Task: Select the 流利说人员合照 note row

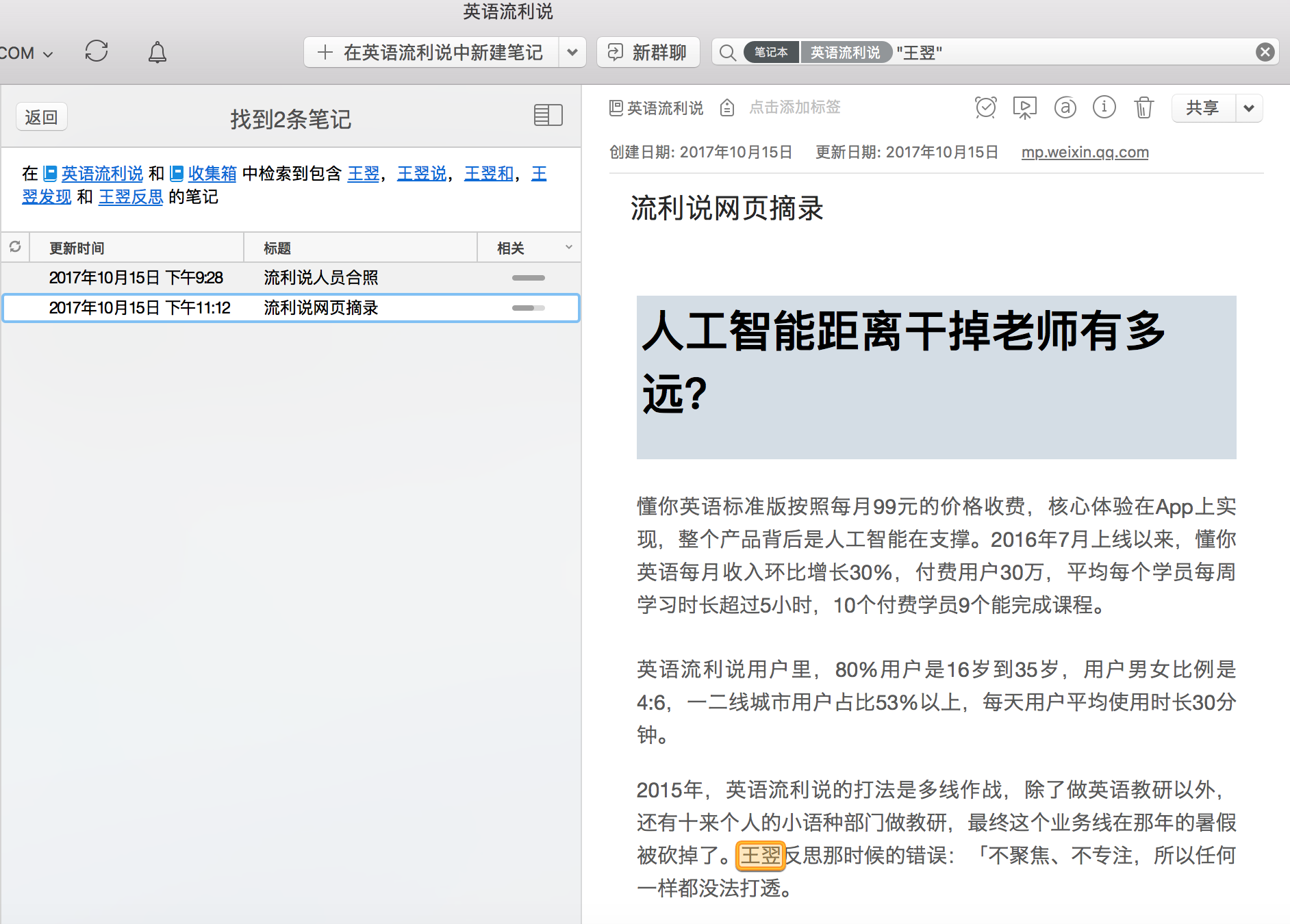Action: pos(291,278)
